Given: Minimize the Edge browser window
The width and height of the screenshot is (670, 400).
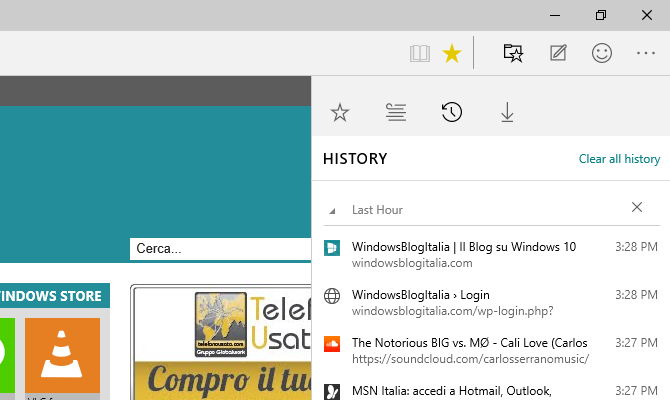Looking at the screenshot, I should [x=555, y=15].
